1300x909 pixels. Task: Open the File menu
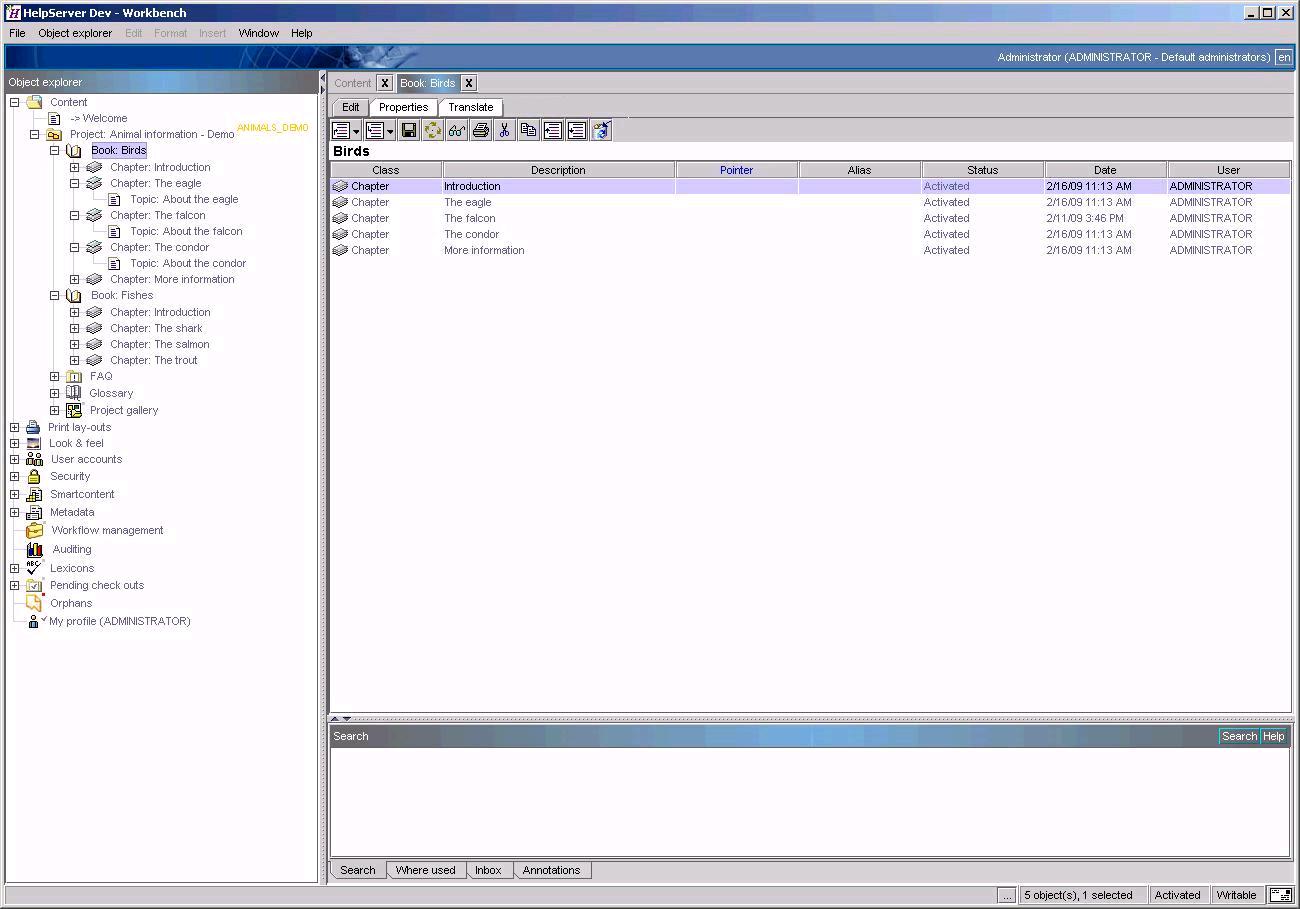pyautogui.click(x=17, y=33)
